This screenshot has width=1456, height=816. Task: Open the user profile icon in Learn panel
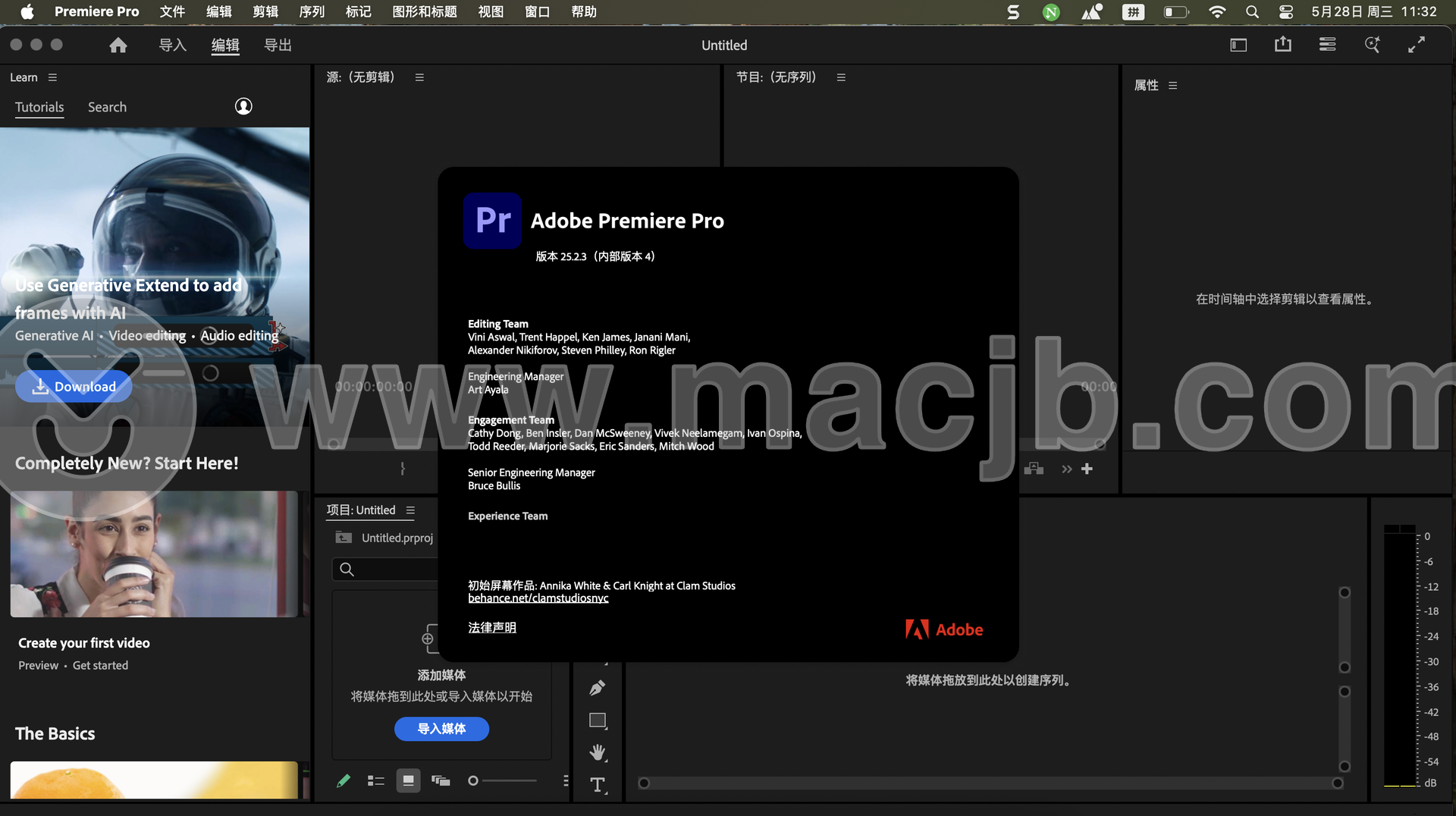coord(243,106)
